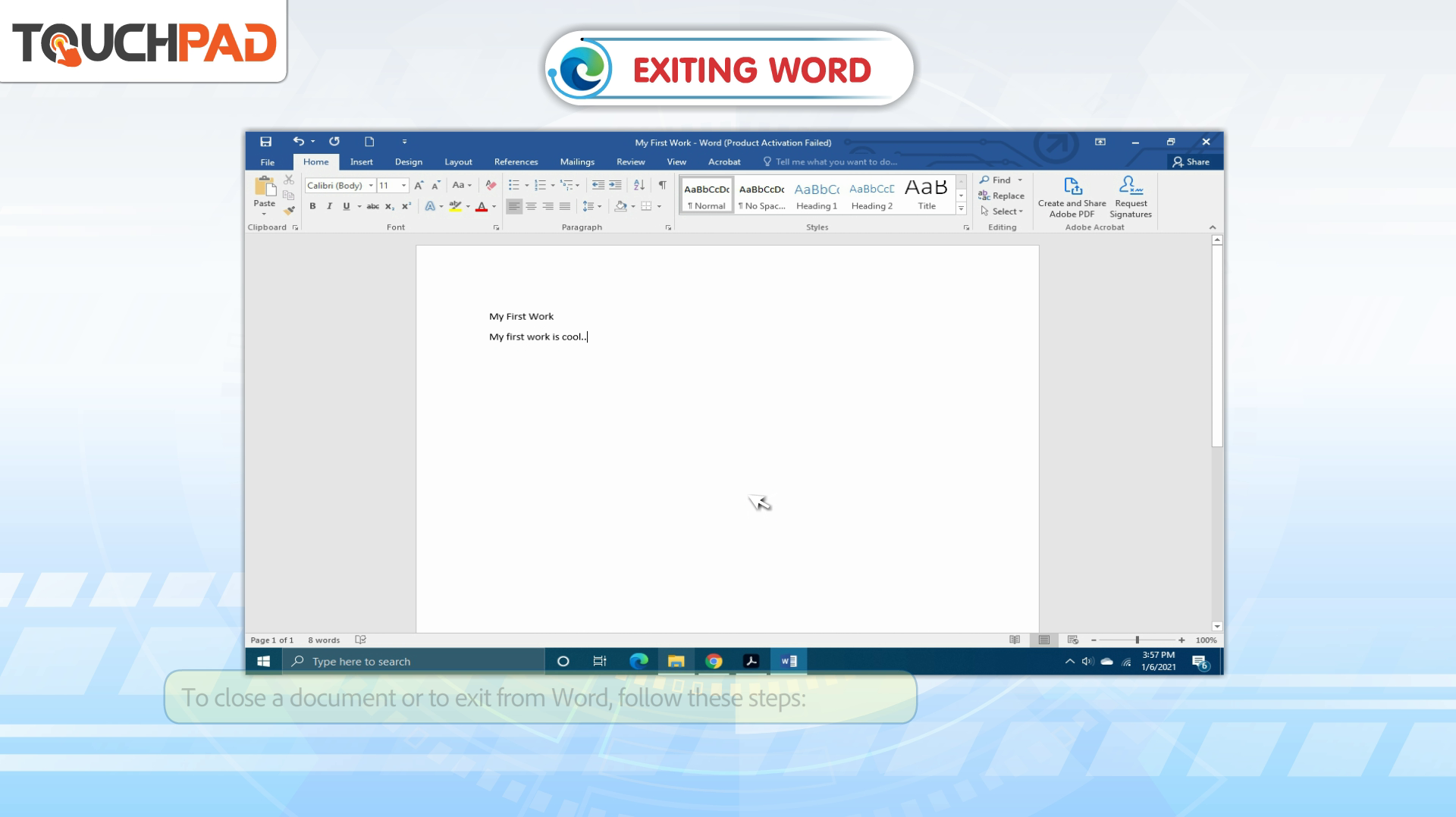Toggle Show/Hide paragraph marks
Image resolution: width=1456 pixels, height=817 pixels.
pos(662,186)
